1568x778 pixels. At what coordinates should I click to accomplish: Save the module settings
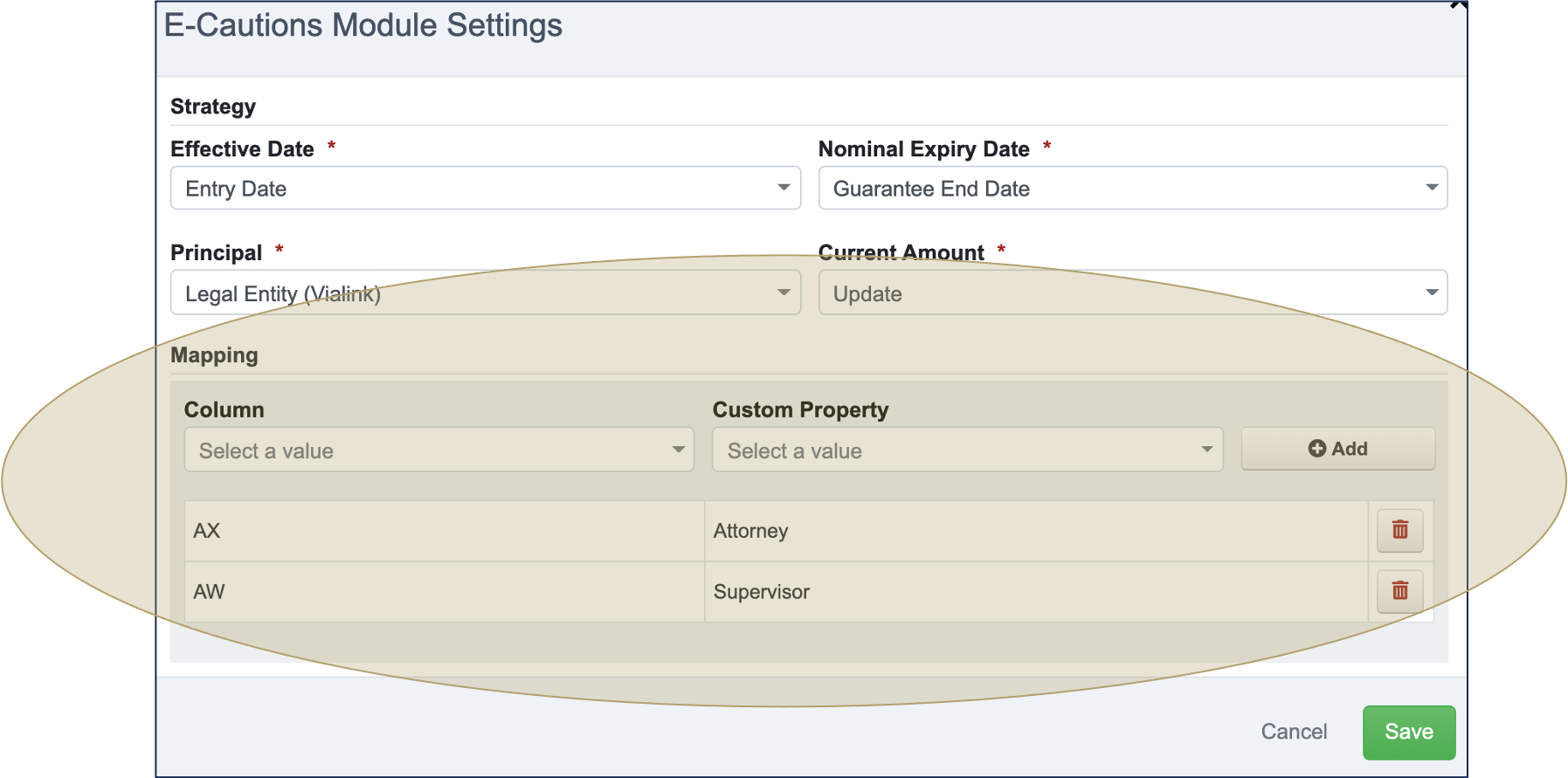1408,732
